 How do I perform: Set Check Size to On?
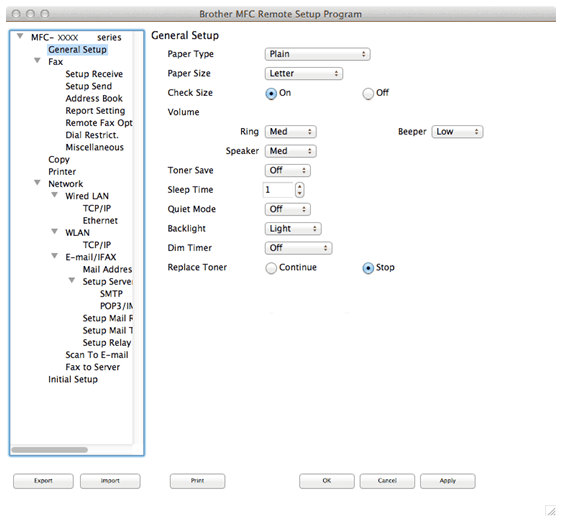pos(271,94)
